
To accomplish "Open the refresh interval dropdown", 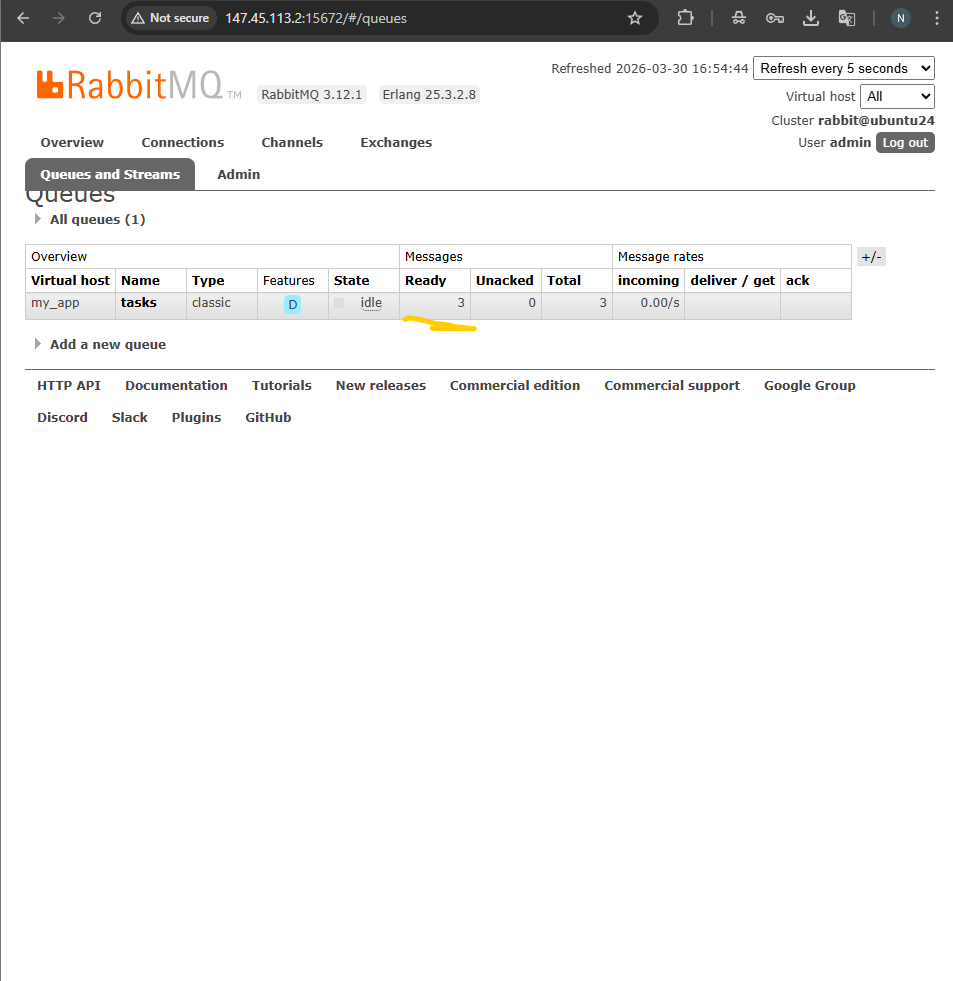I will [843, 68].
